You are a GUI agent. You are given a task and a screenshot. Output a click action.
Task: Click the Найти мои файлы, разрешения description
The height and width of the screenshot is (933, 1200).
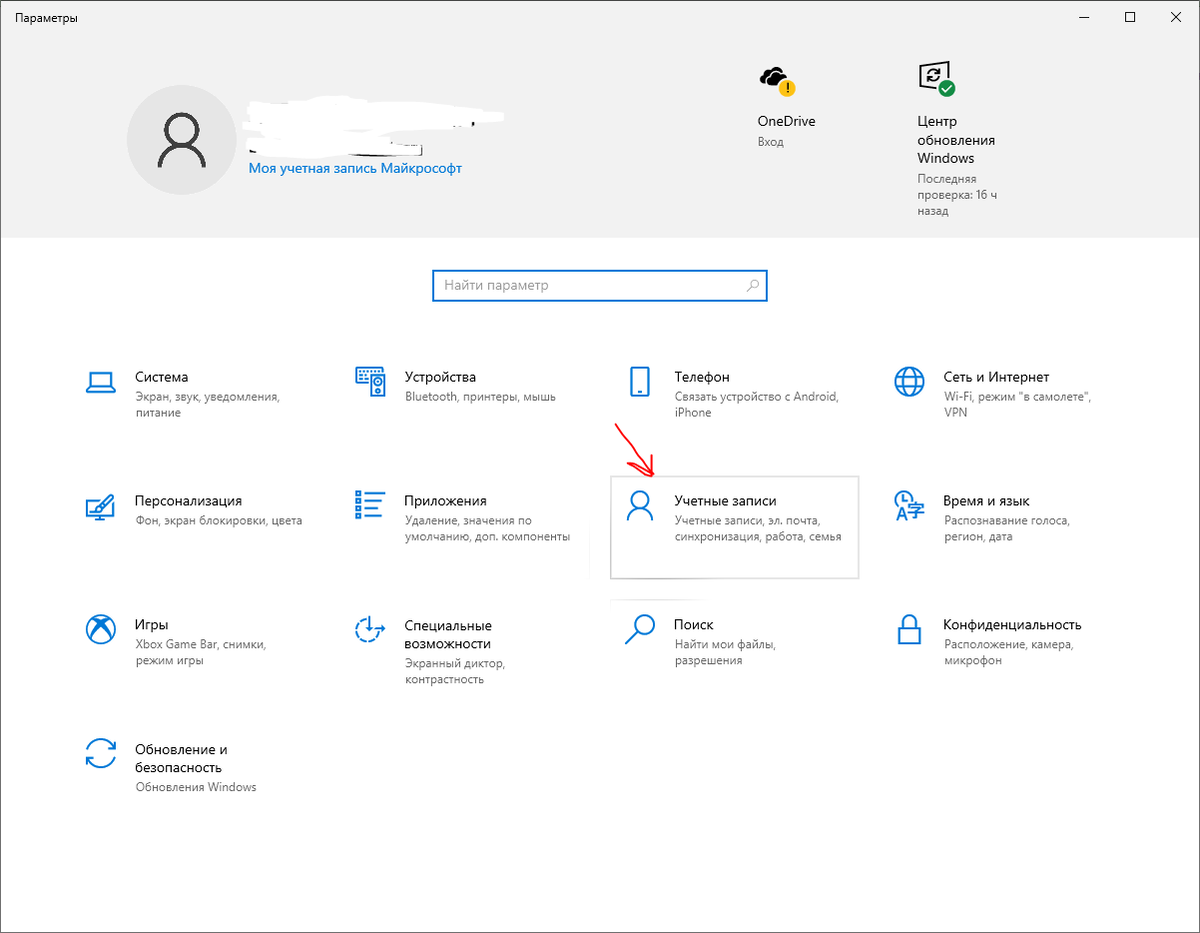724,653
